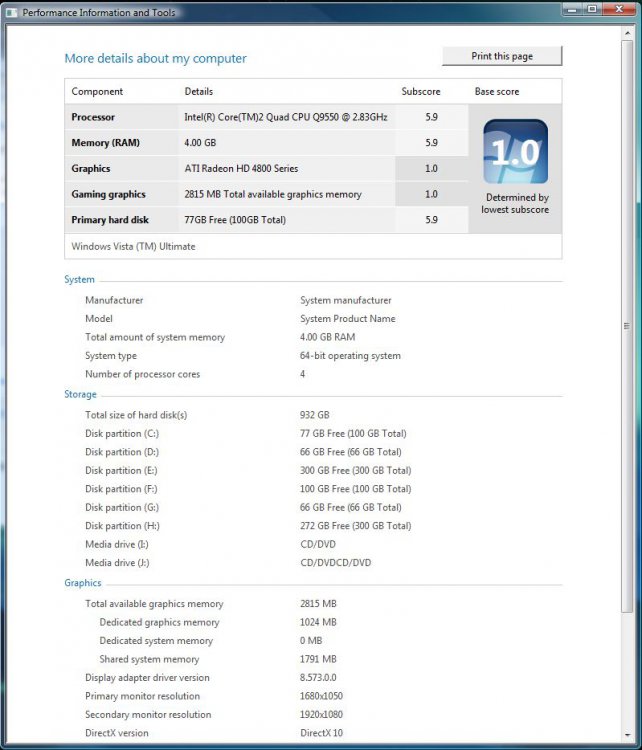Viewport: 642px width, 750px height.
Task: Maximize the Performance Information window
Action: (x=592, y=9)
